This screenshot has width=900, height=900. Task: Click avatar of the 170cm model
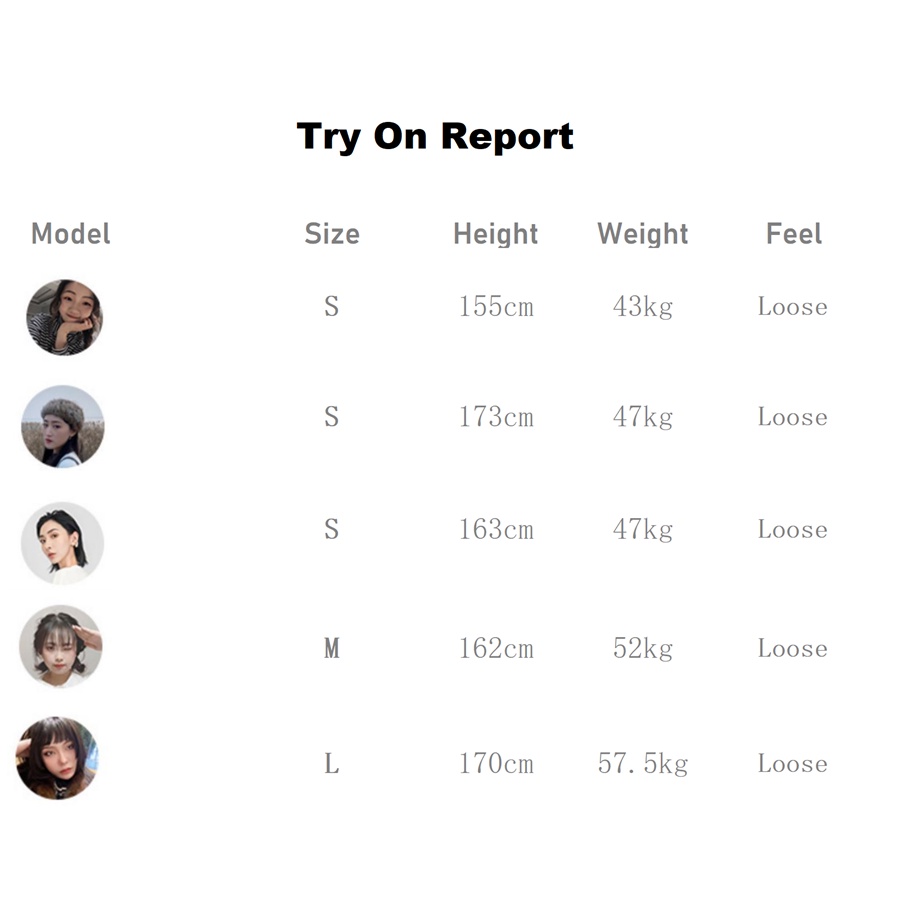(x=58, y=758)
